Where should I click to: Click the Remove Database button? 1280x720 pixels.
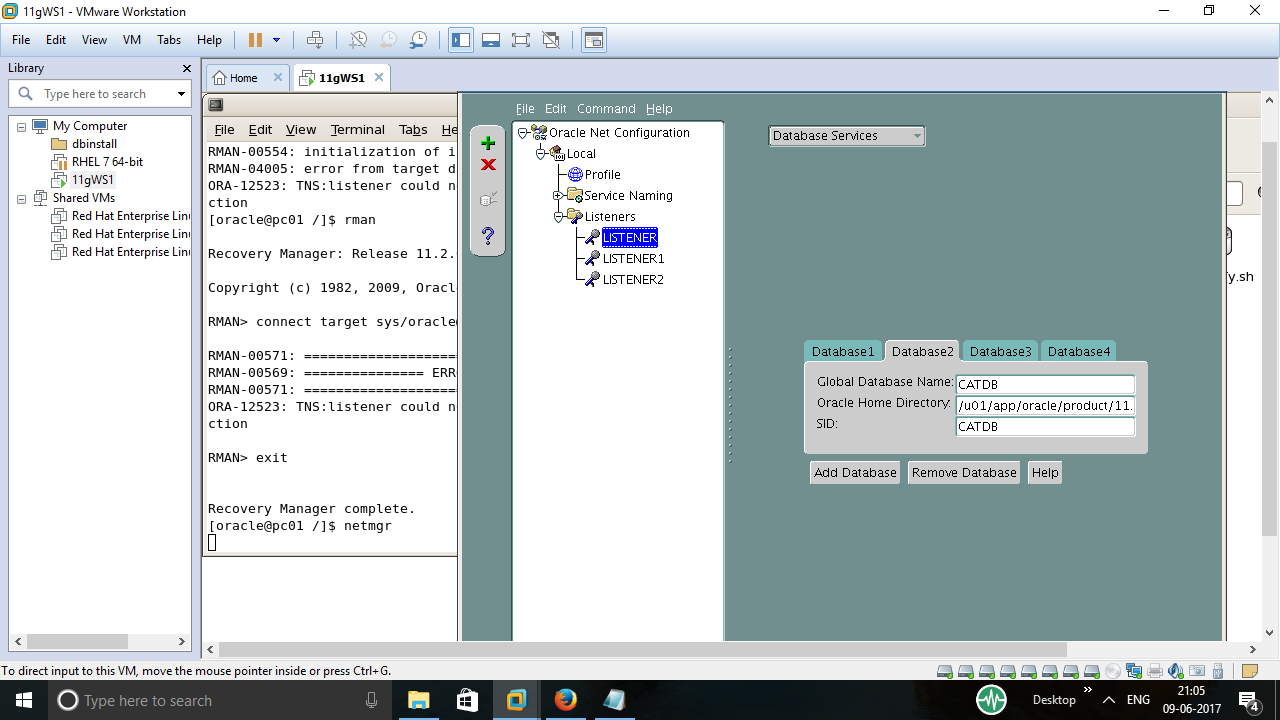964,473
